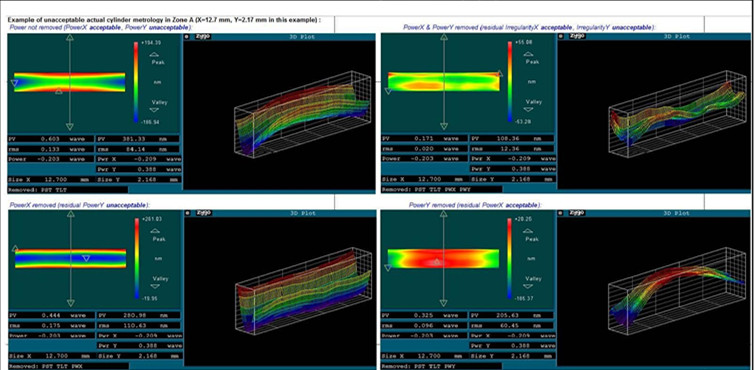The image size is (755, 370).
Task: Click valley marker triangle on Power not removed map
Action: (14, 83)
